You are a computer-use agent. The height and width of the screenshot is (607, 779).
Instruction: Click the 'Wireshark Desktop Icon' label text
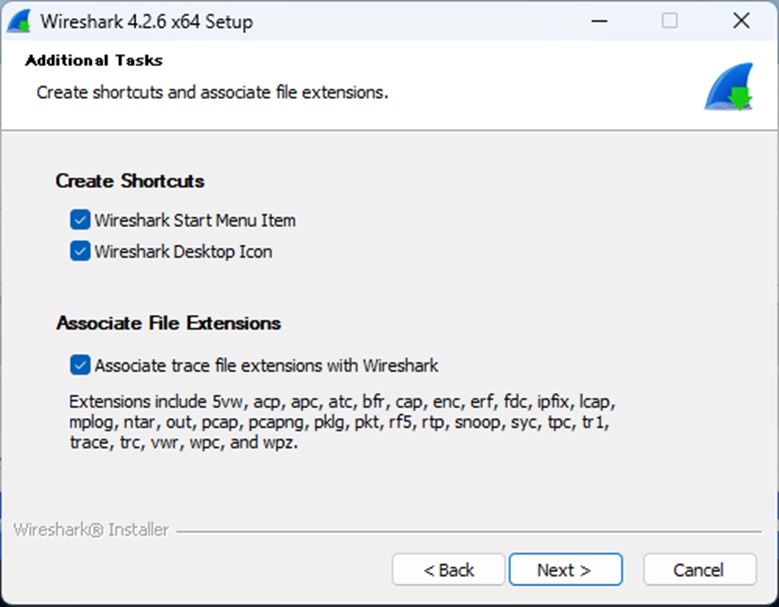[183, 251]
